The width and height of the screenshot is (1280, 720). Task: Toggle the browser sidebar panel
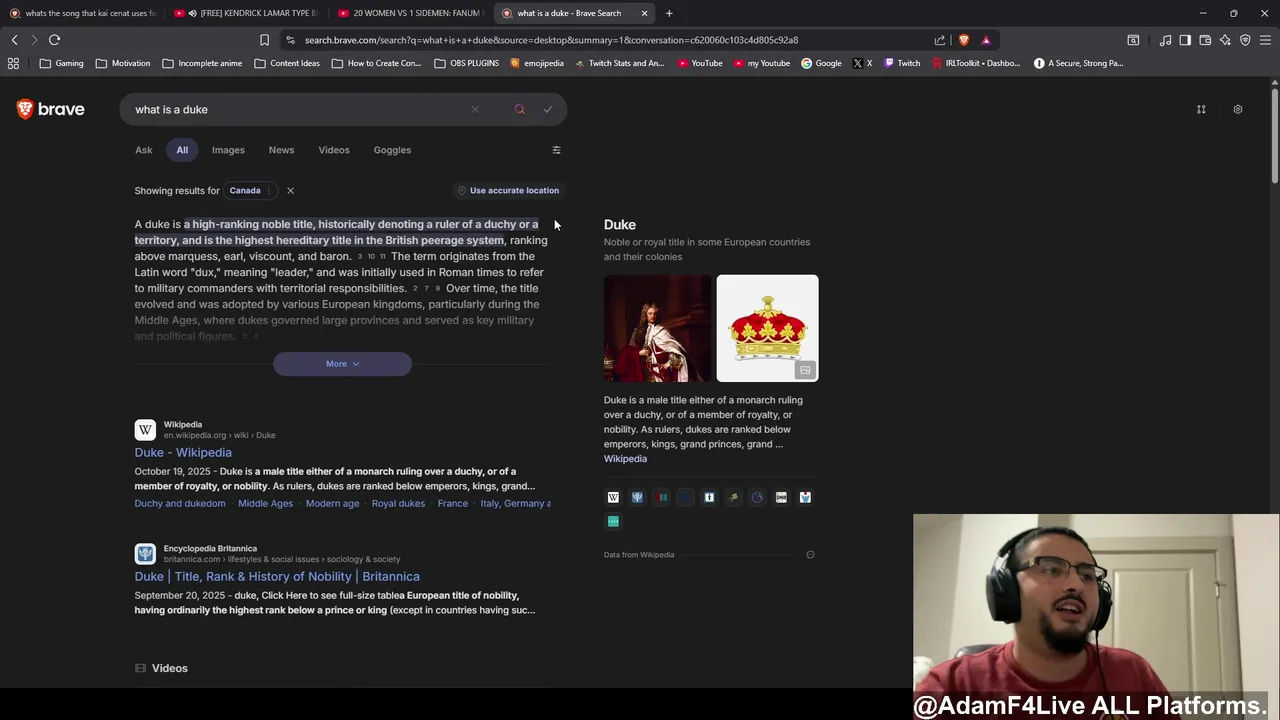coord(1185,40)
